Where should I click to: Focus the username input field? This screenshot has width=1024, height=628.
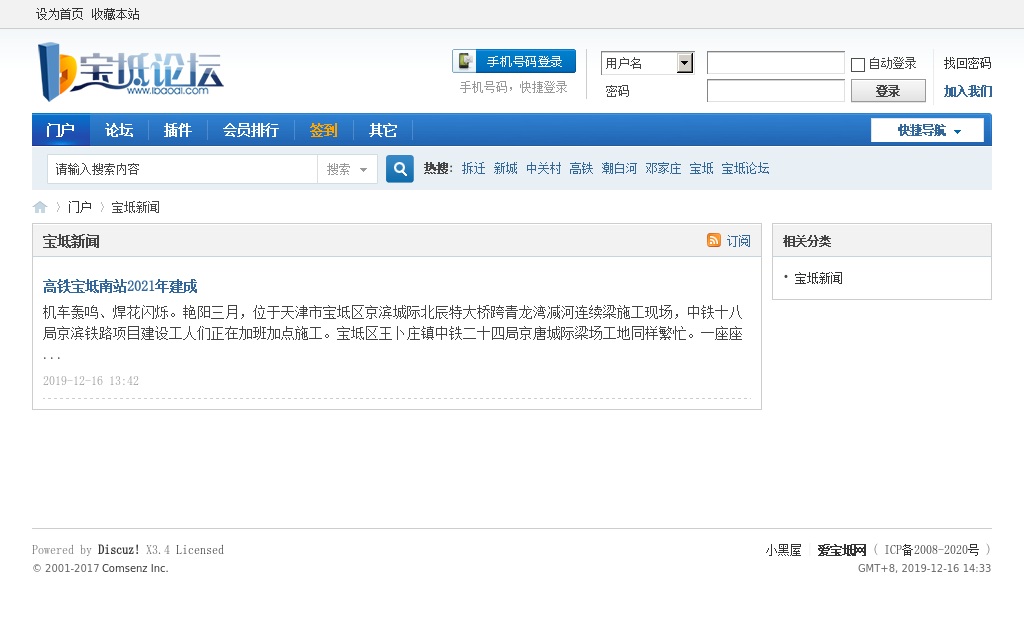tap(776, 63)
